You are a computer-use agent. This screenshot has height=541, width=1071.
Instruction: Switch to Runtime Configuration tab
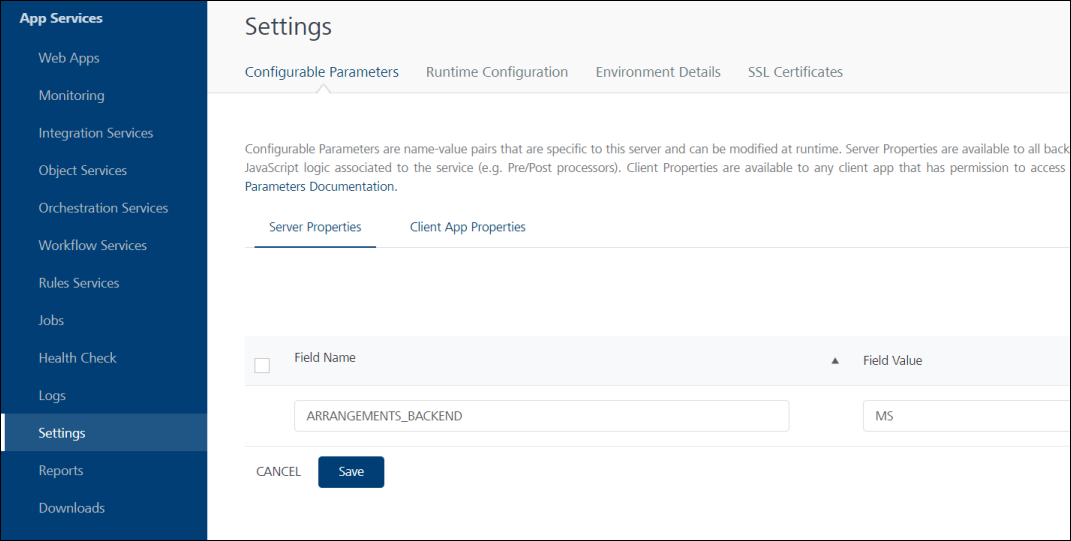pos(497,72)
